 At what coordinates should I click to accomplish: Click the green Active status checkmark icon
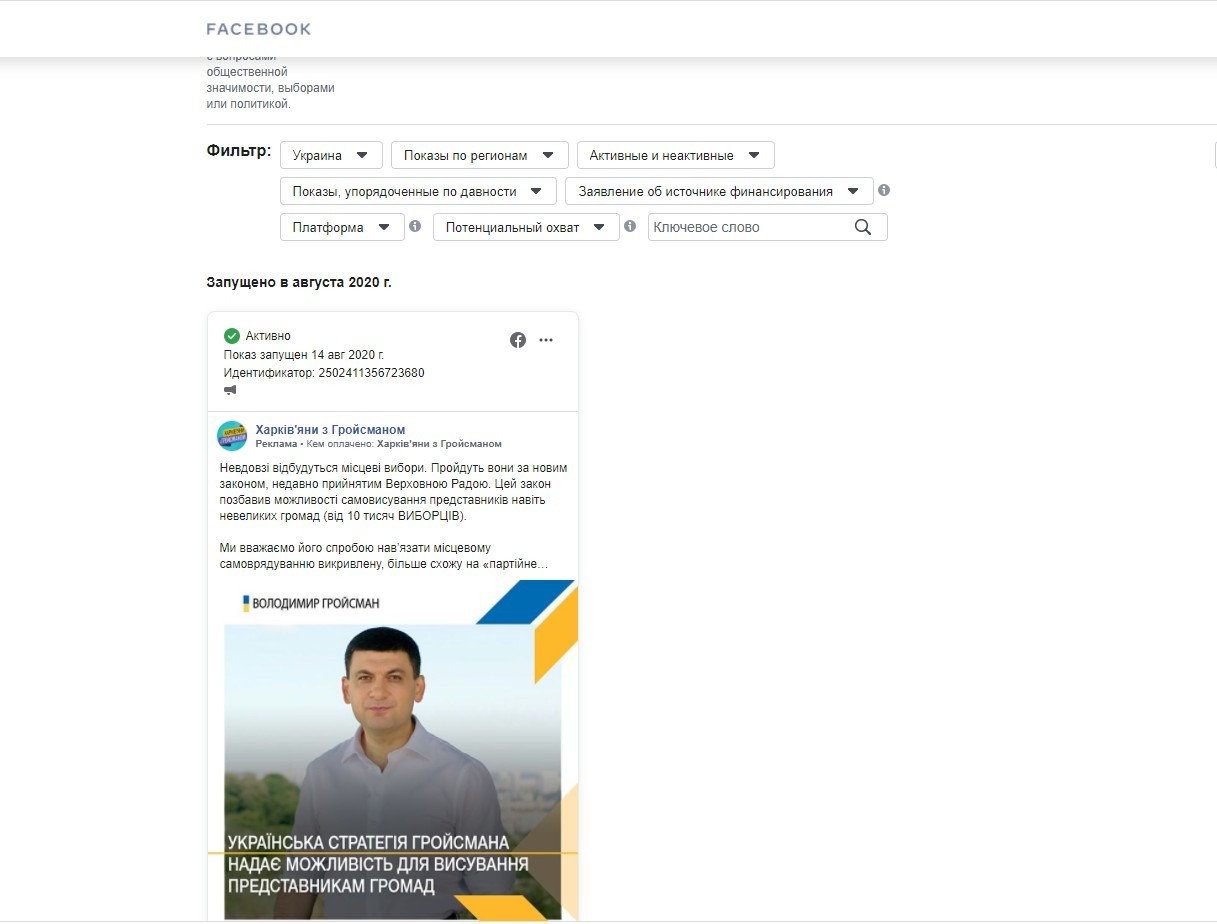(232, 336)
